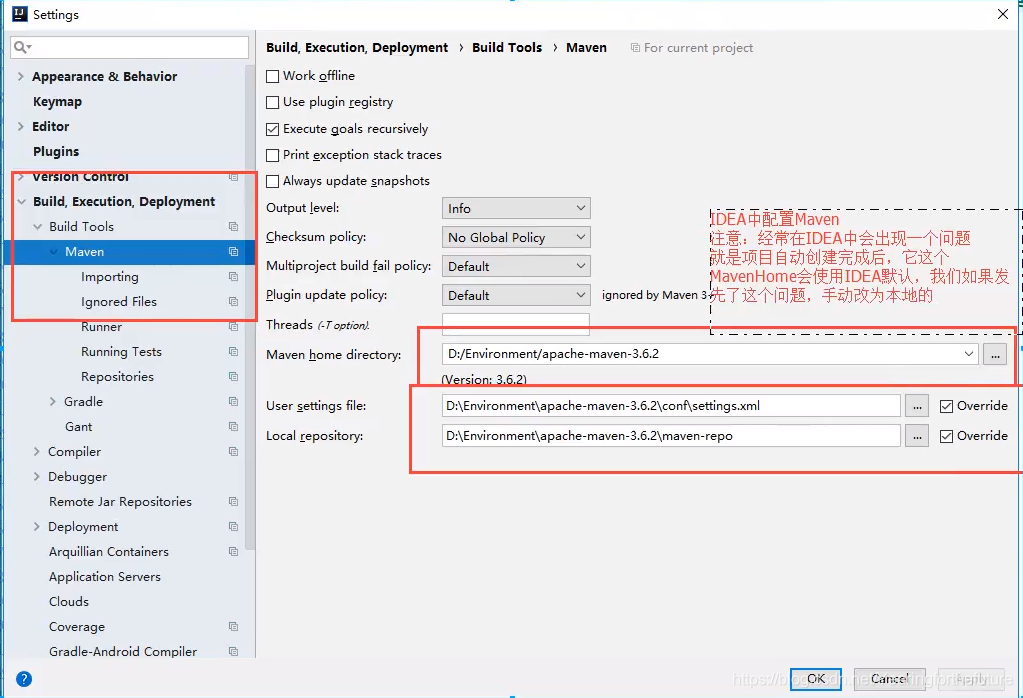
Task: Browse for User settings file
Action: pos(917,406)
